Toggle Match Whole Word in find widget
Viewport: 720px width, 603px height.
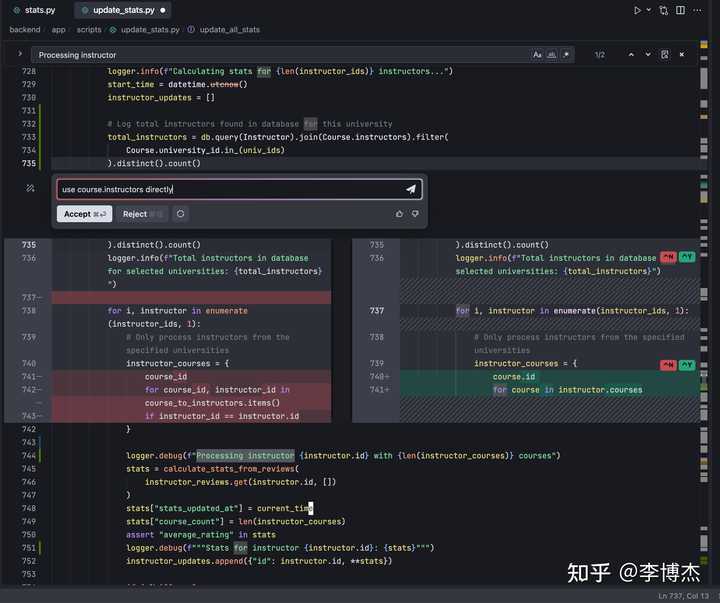click(x=551, y=55)
